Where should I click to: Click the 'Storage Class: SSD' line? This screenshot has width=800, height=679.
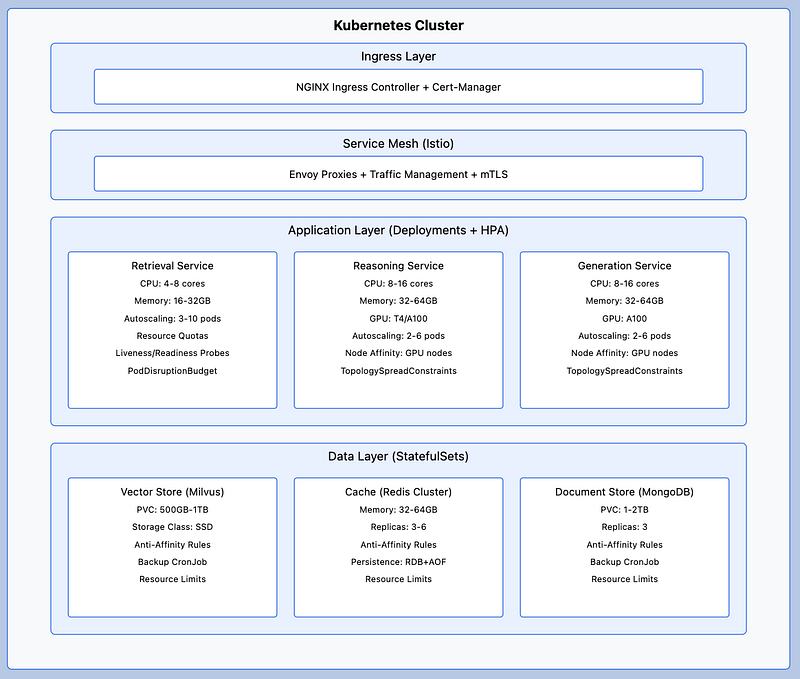click(x=172, y=527)
